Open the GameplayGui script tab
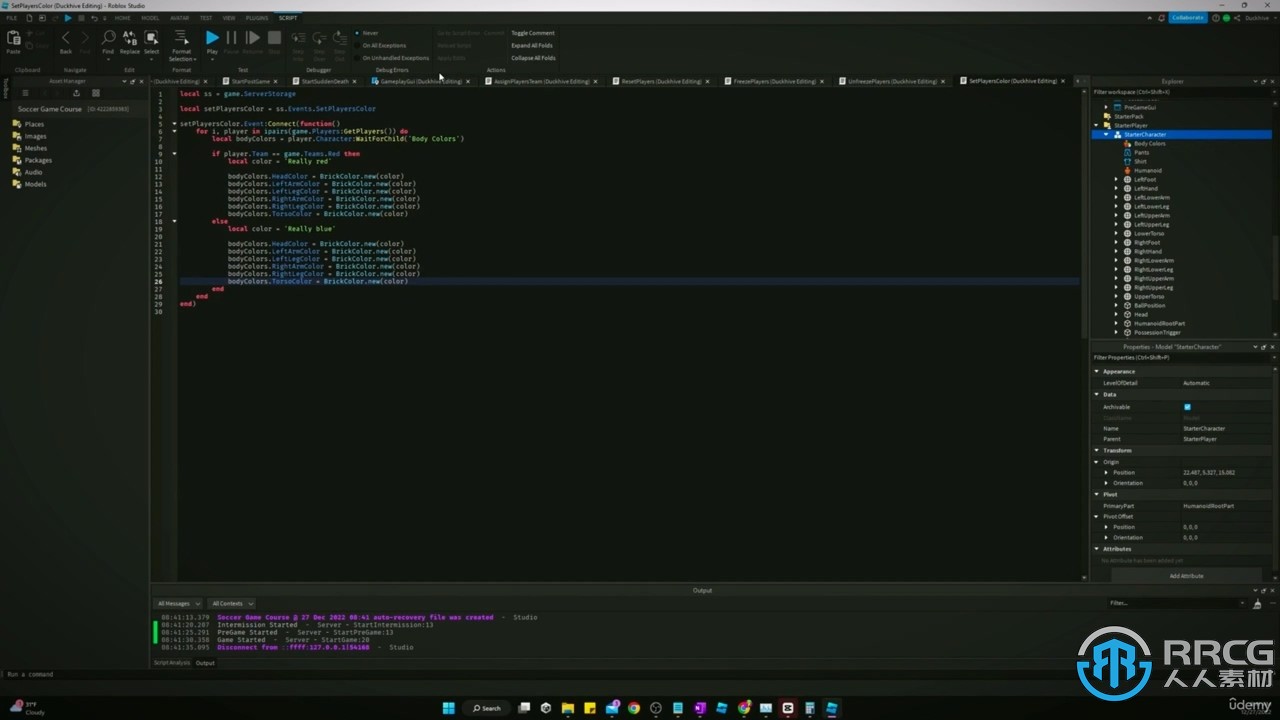 (x=420, y=81)
